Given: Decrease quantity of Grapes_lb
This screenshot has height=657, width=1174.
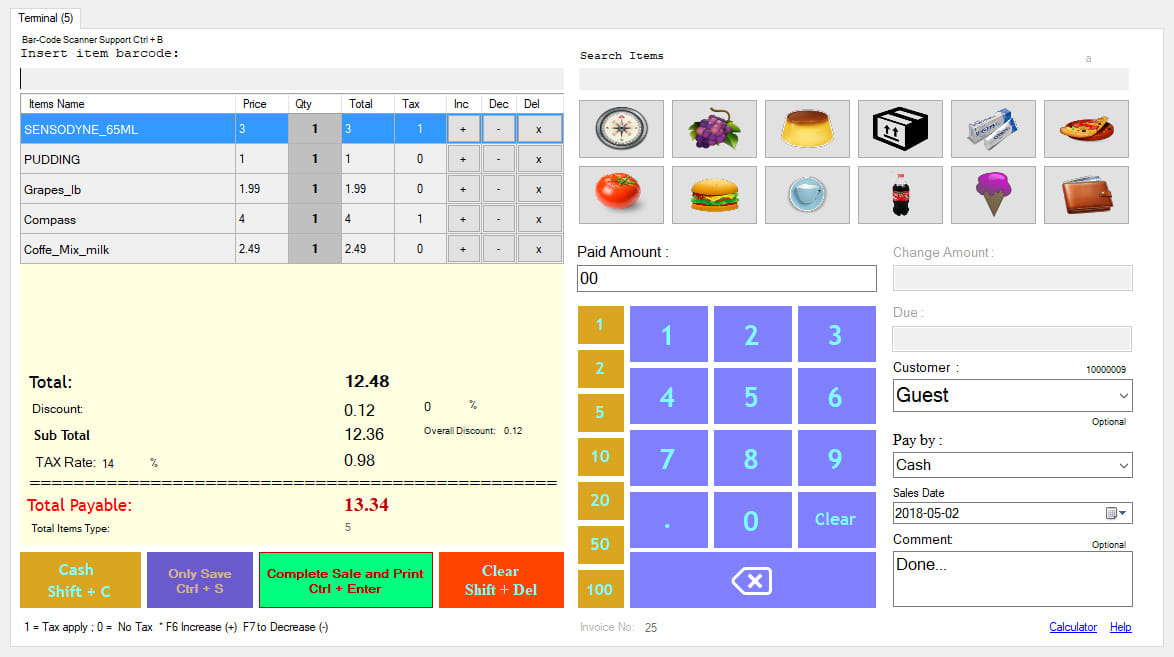Looking at the screenshot, I should (499, 189).
